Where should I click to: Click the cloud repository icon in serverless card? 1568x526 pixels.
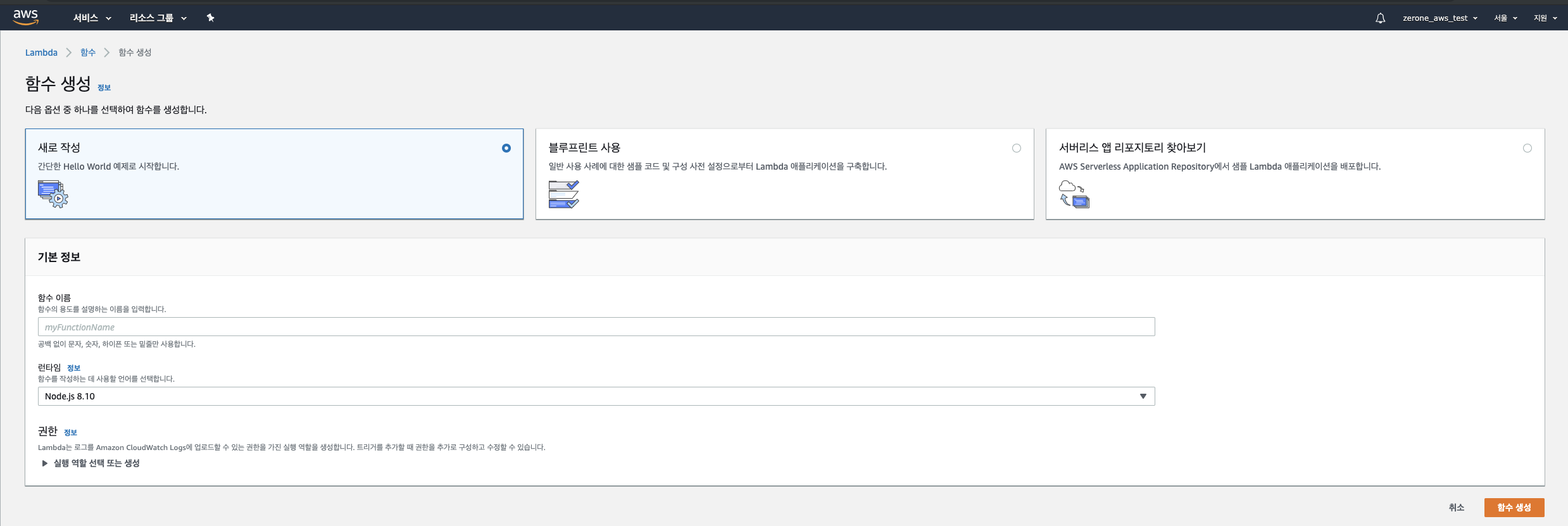tap(1074, 194)
